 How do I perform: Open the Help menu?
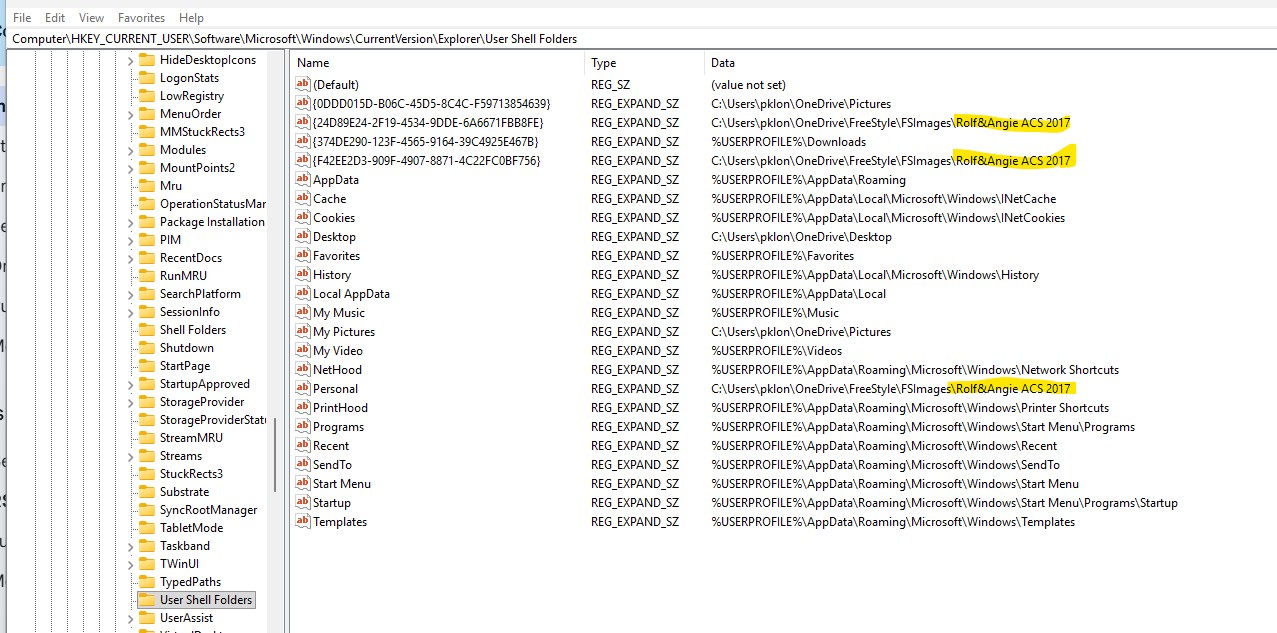coord(191,18)
